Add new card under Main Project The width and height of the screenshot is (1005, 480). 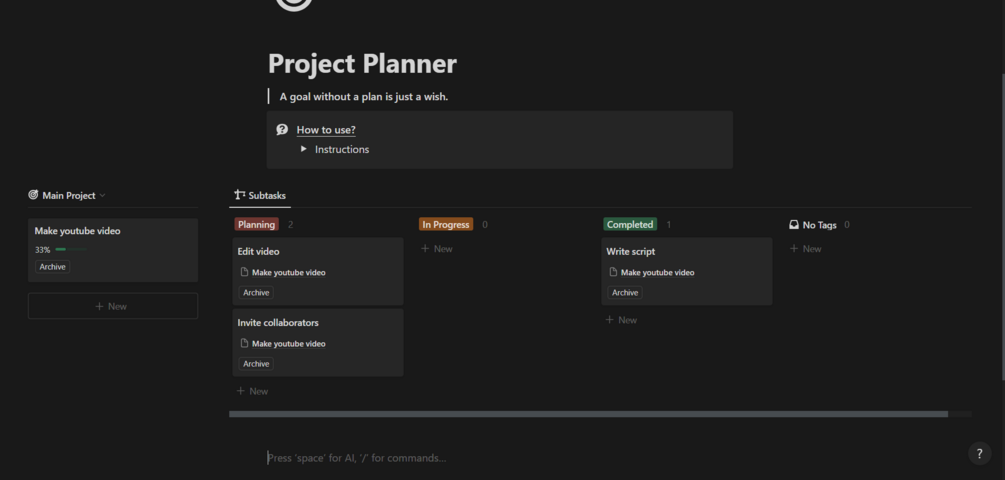[112, 306]
